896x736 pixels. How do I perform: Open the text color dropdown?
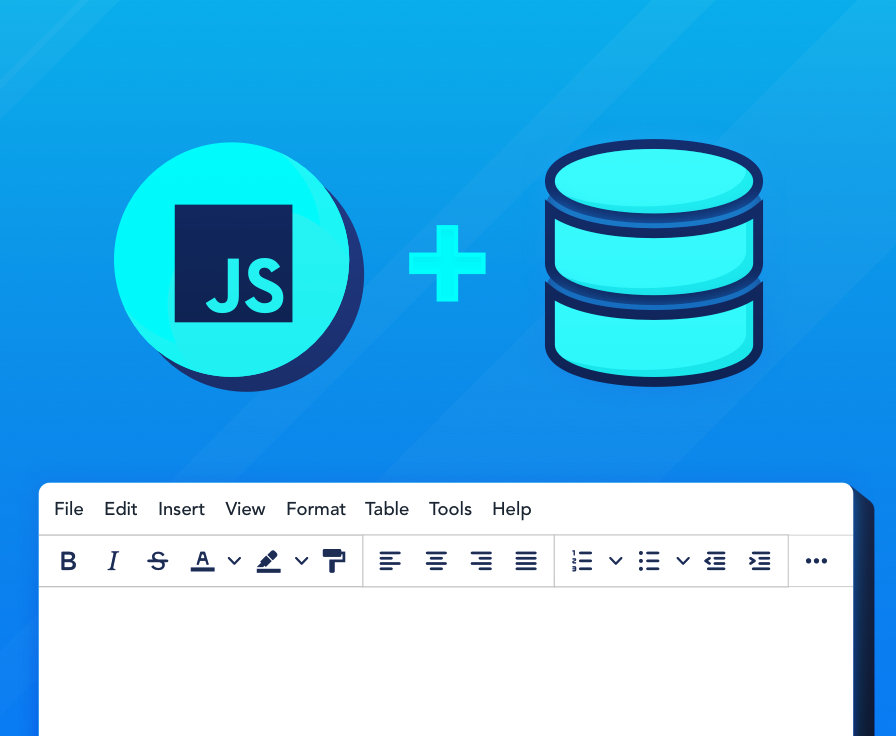click(234, 561)
